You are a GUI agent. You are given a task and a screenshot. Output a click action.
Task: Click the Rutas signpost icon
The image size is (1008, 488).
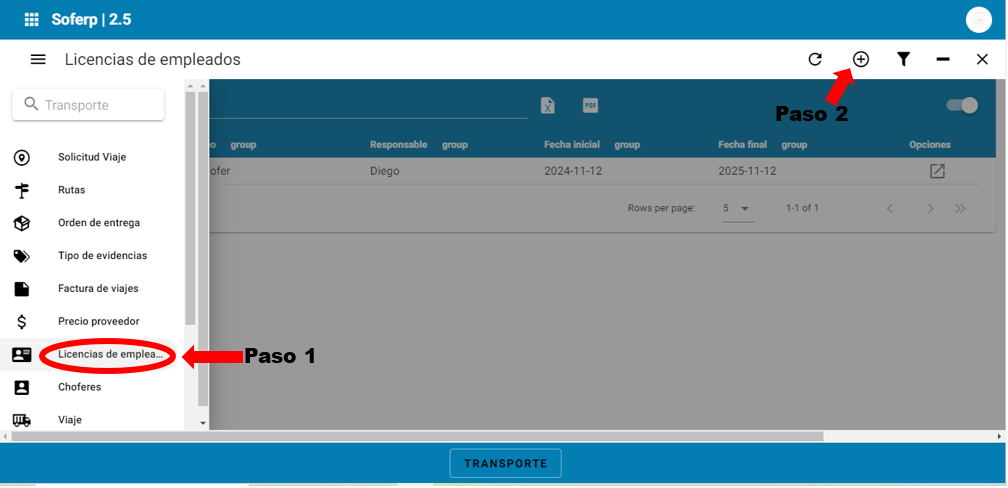[x=22, y=190]
